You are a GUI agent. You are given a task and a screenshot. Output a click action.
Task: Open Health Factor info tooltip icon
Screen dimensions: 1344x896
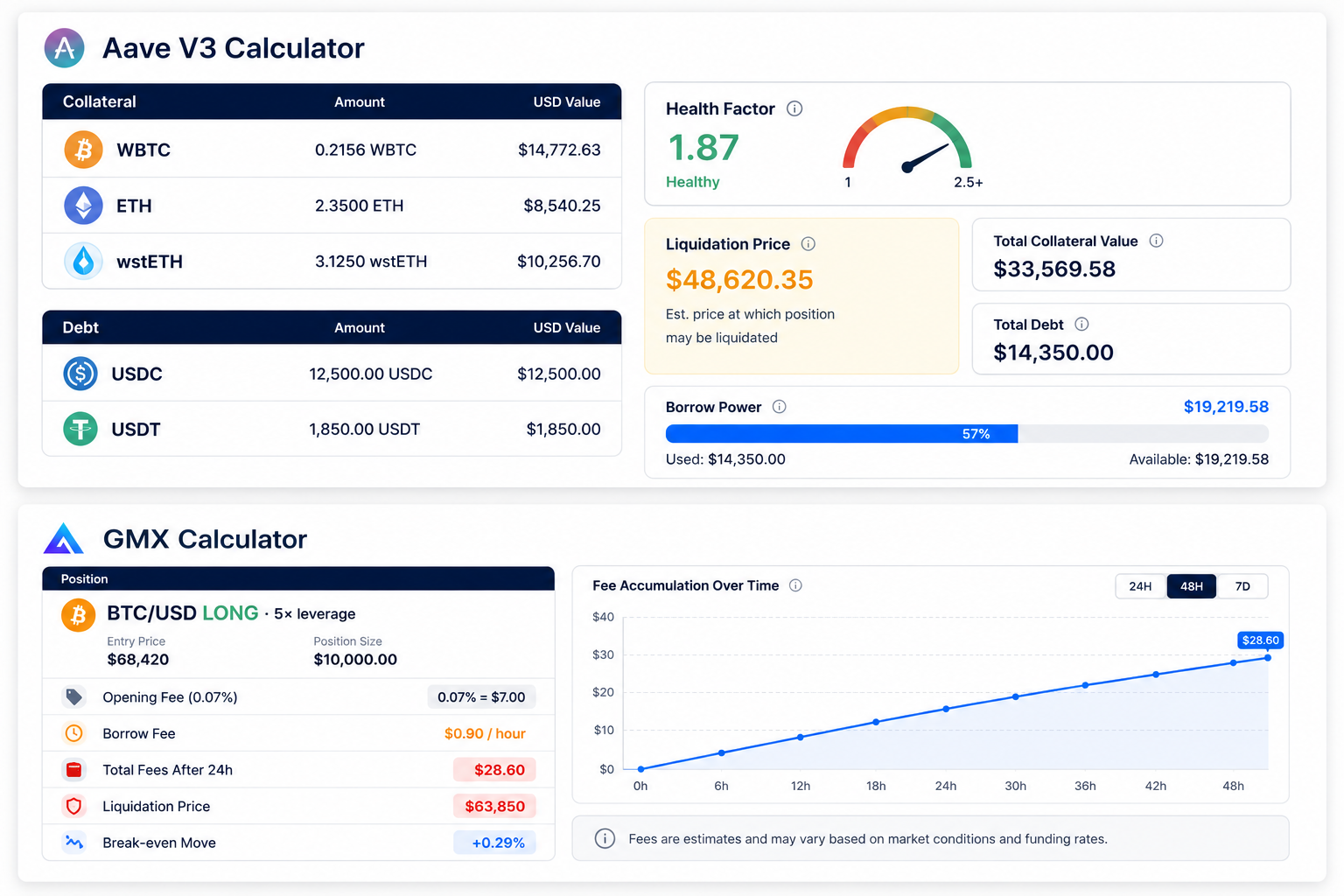click(794, 108)
